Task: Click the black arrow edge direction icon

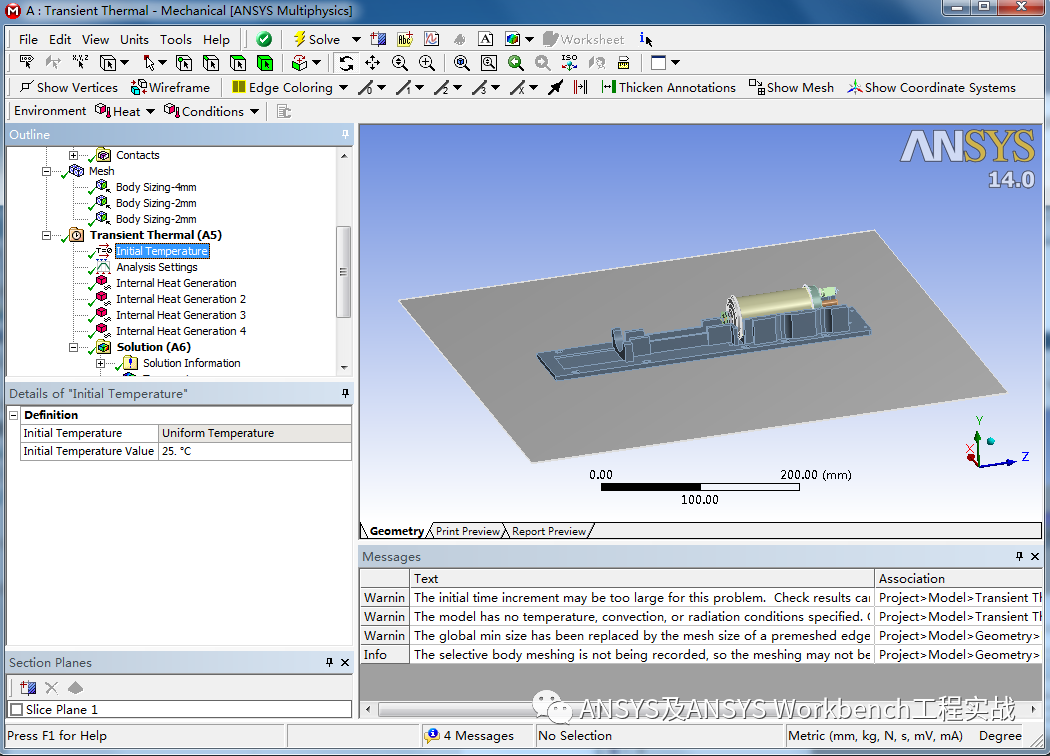Action: [555, 88]
